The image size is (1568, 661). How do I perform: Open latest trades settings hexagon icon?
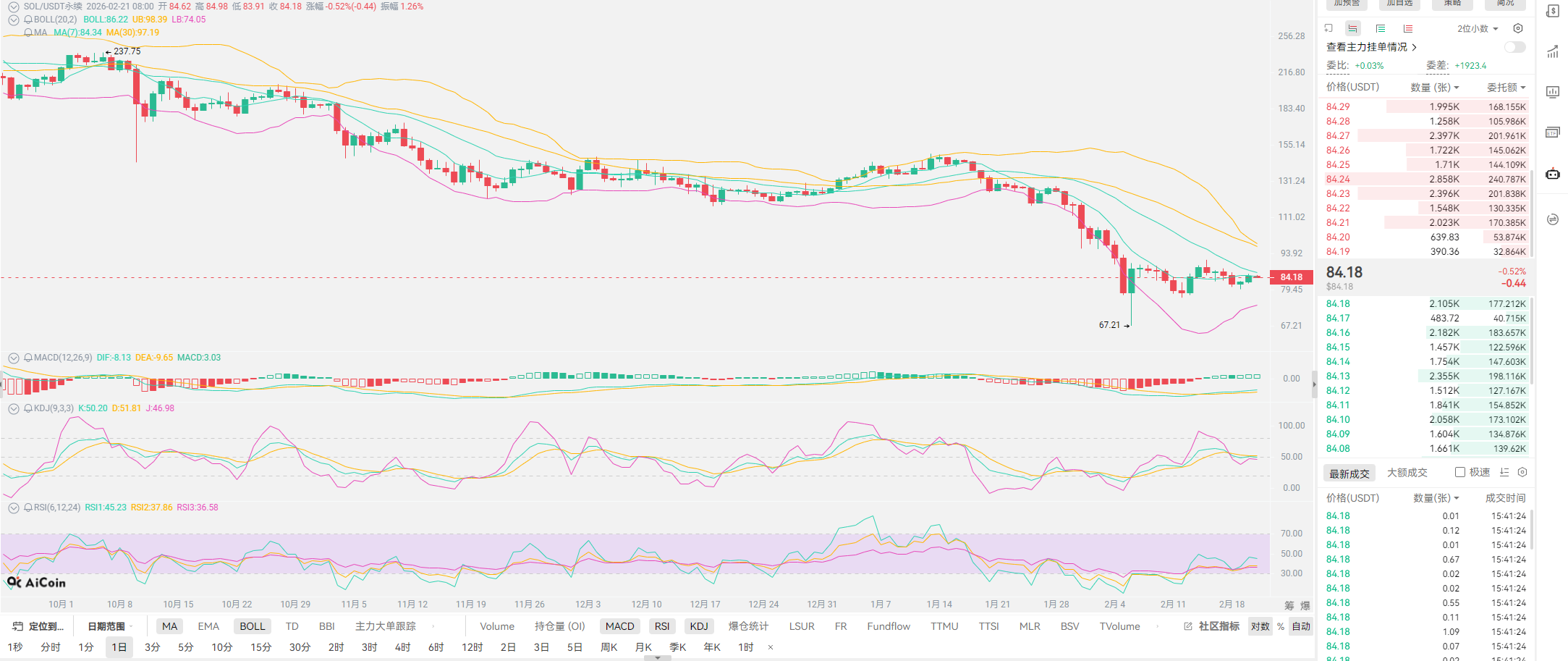pyautogui.click(x=1522, y=472)
